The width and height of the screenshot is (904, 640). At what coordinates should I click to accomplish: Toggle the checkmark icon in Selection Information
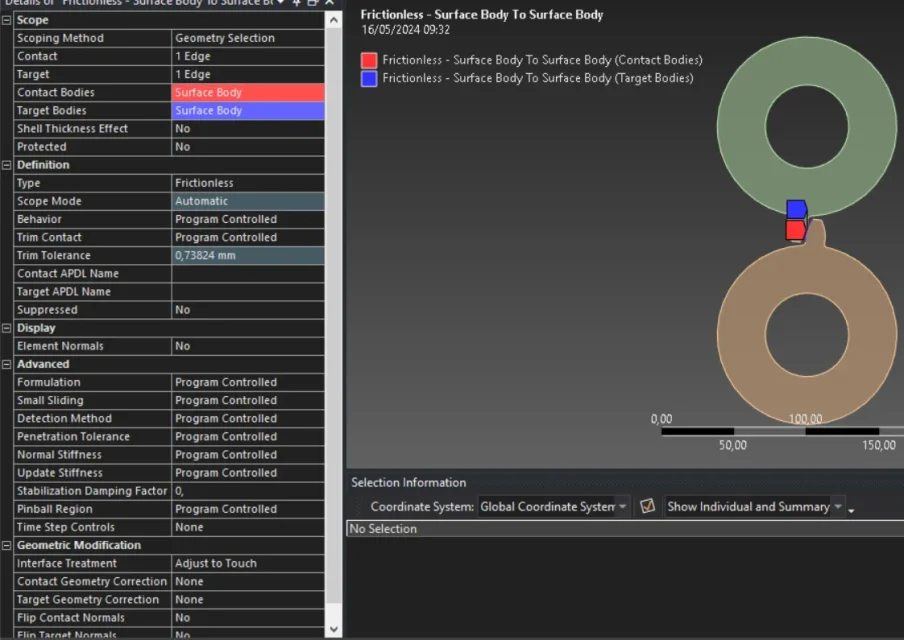648,506
